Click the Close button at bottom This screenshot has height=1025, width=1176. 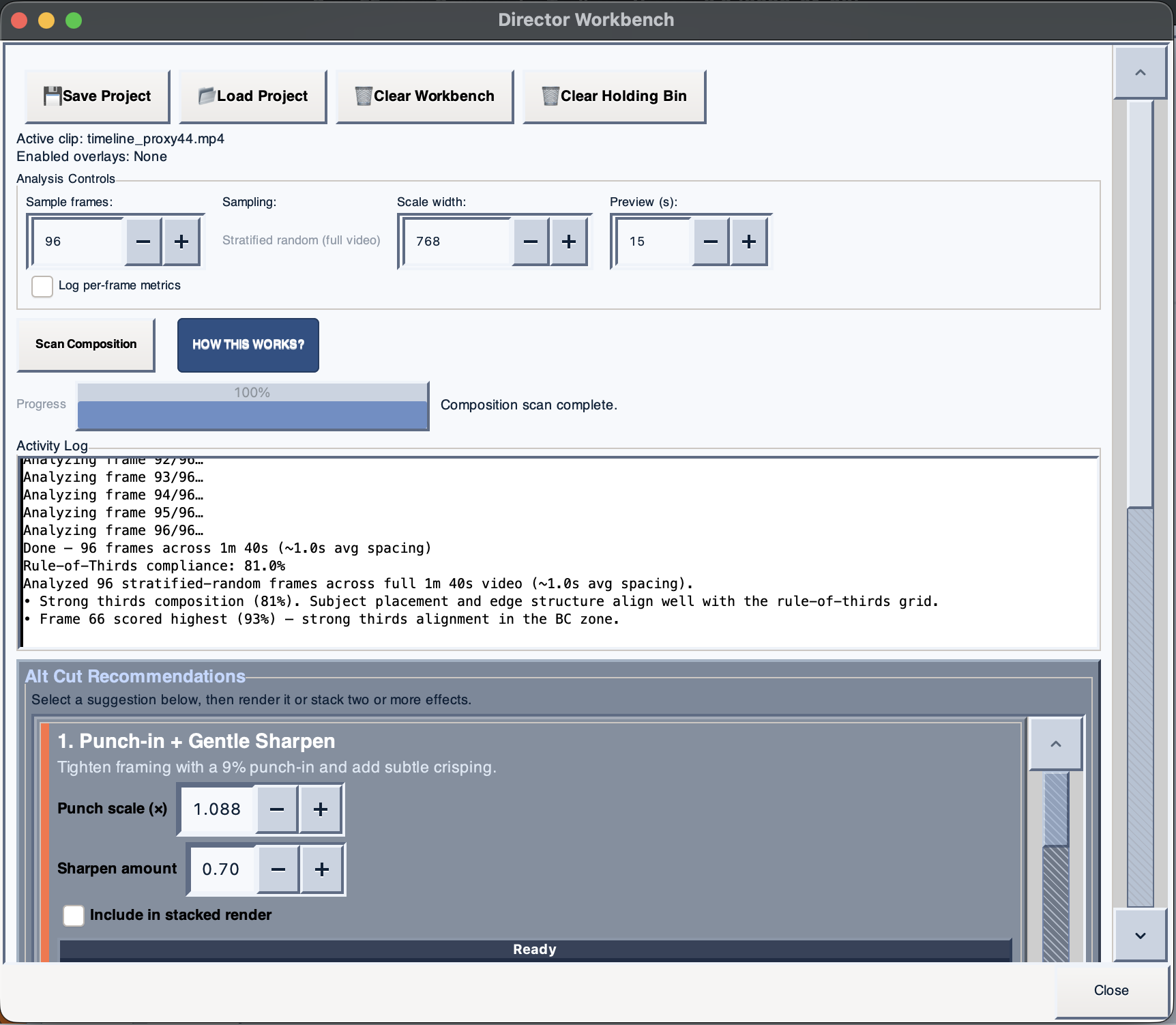click(x=1111, y=990)
